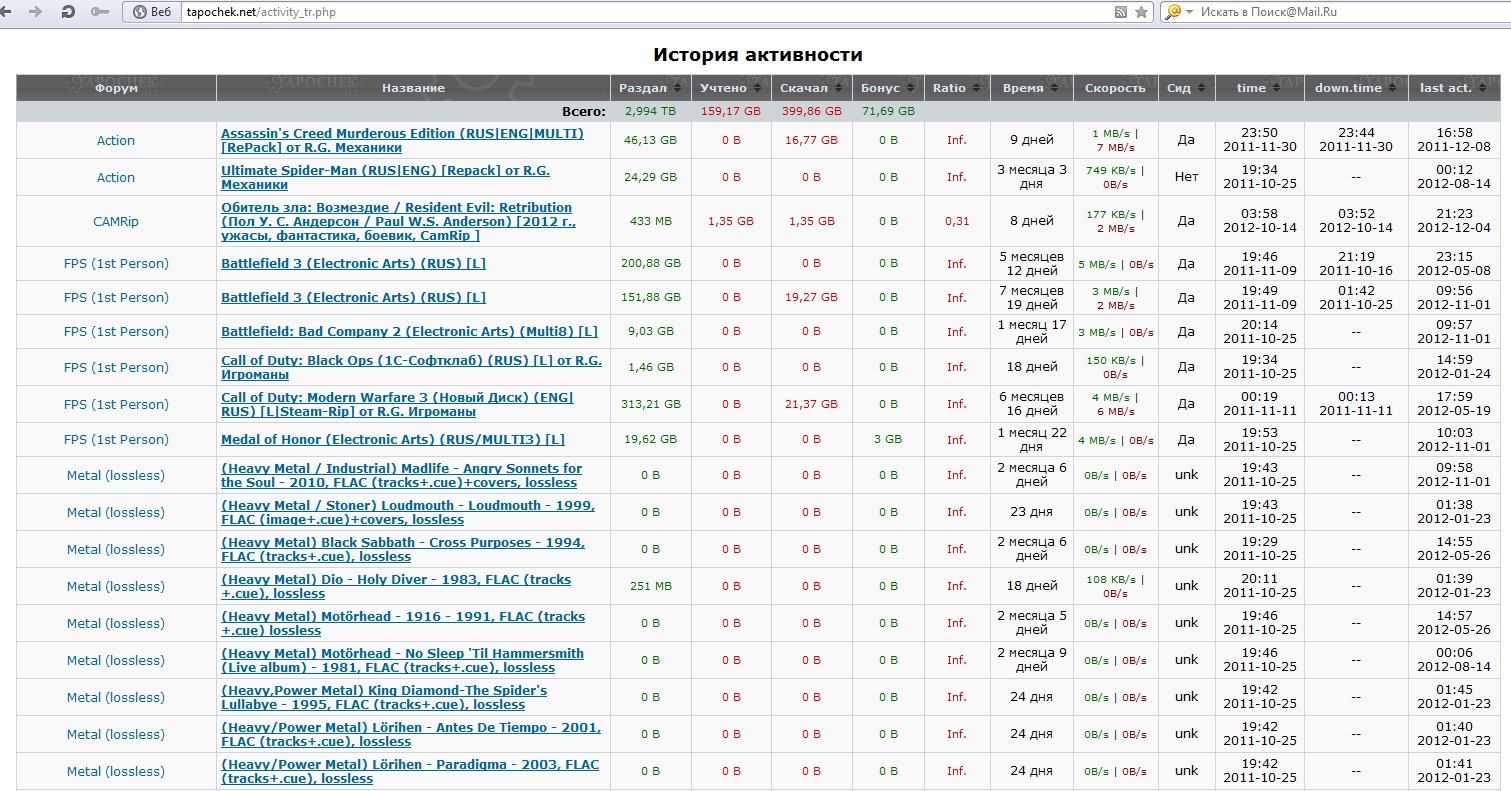This screenshot has height=791, width=1511.
Task: Sort table by 'Раздал' column arrows
Action: (x=677, y=88)
